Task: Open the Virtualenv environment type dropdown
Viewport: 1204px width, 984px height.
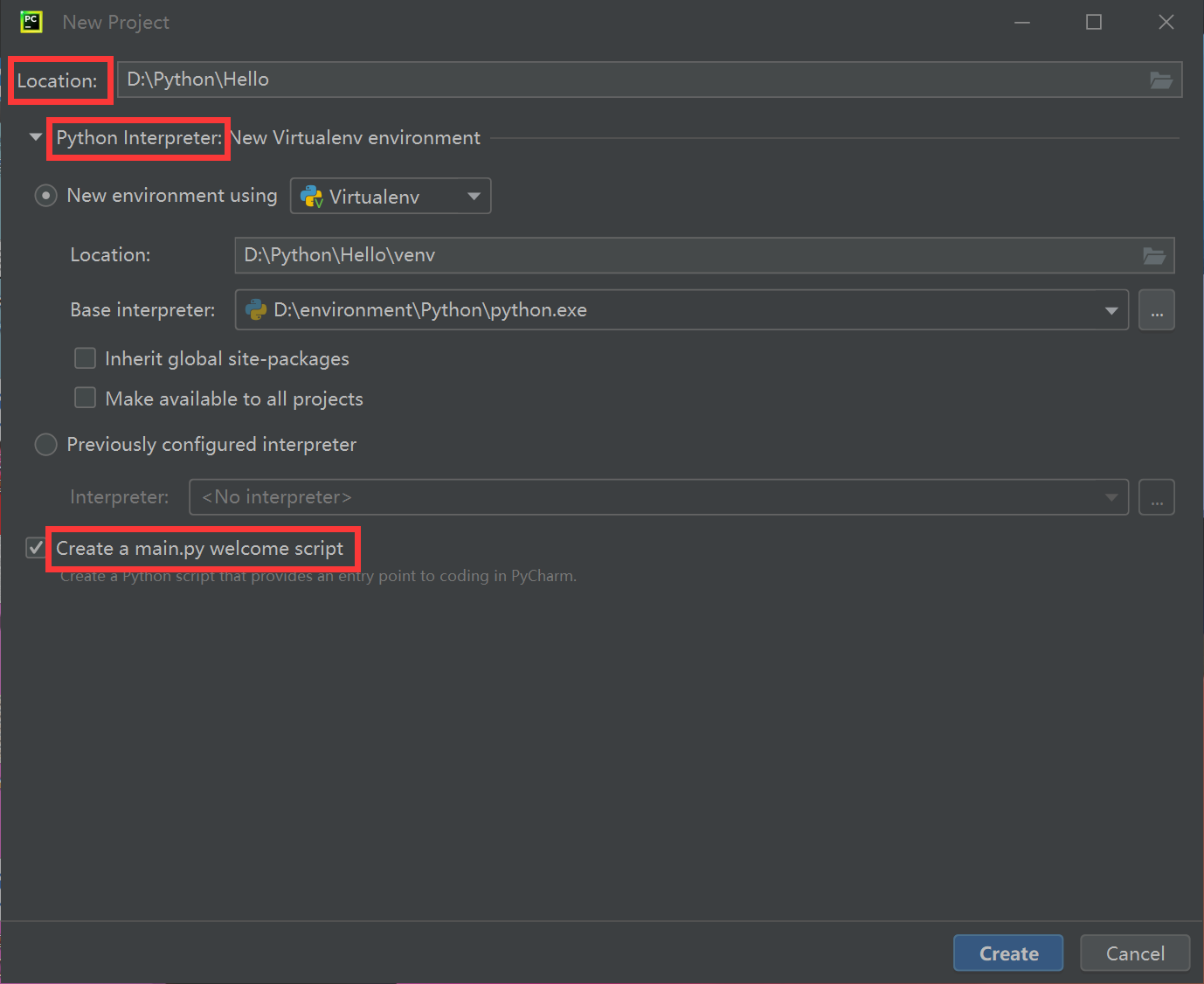Action: pos(391,196)
